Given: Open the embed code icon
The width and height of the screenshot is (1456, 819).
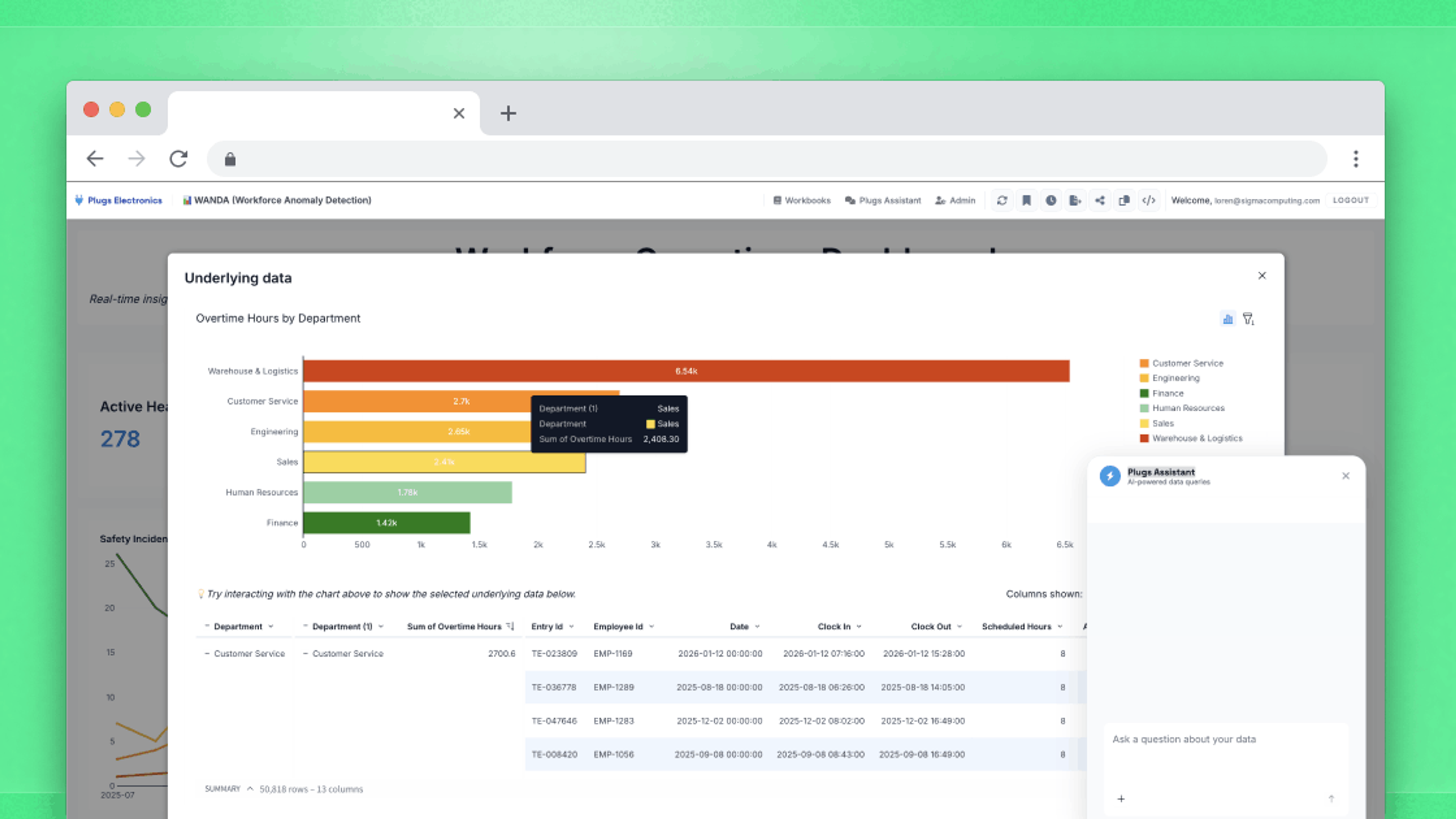Looking at the screenshot, I should pyautogui.click(x=1148, y=200).
